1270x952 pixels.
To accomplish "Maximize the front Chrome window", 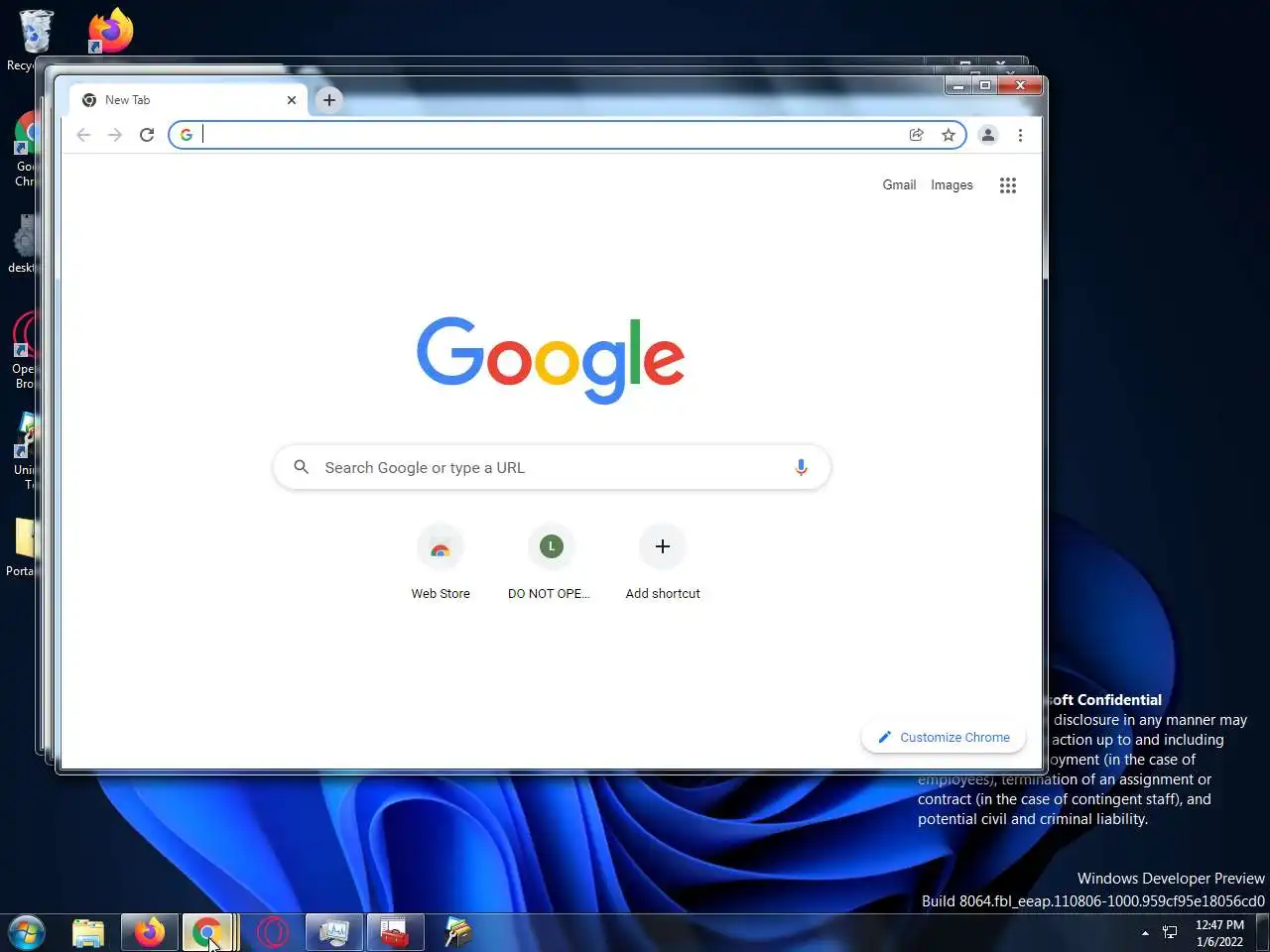I will tap(984, 86).
